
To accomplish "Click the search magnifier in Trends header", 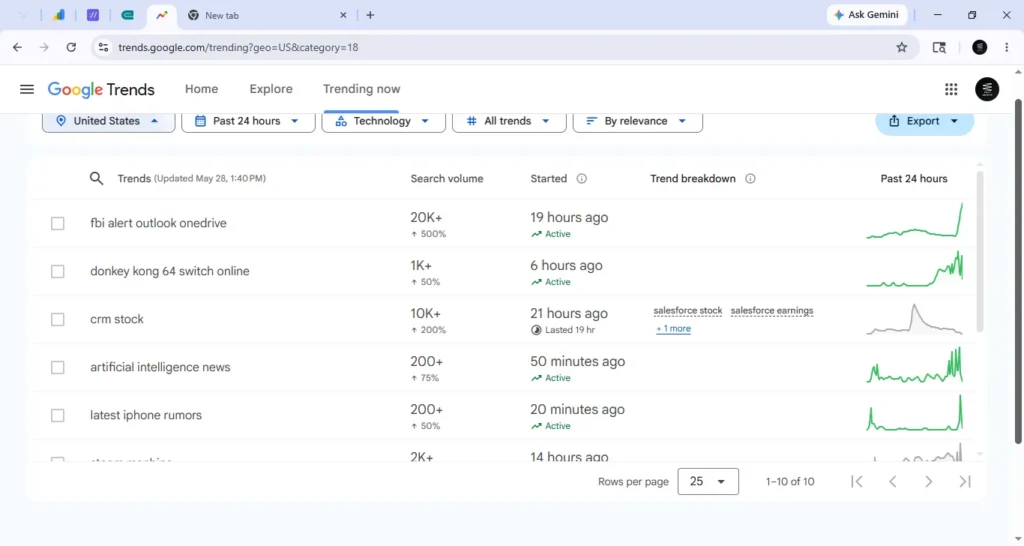I will click(97, 178).
